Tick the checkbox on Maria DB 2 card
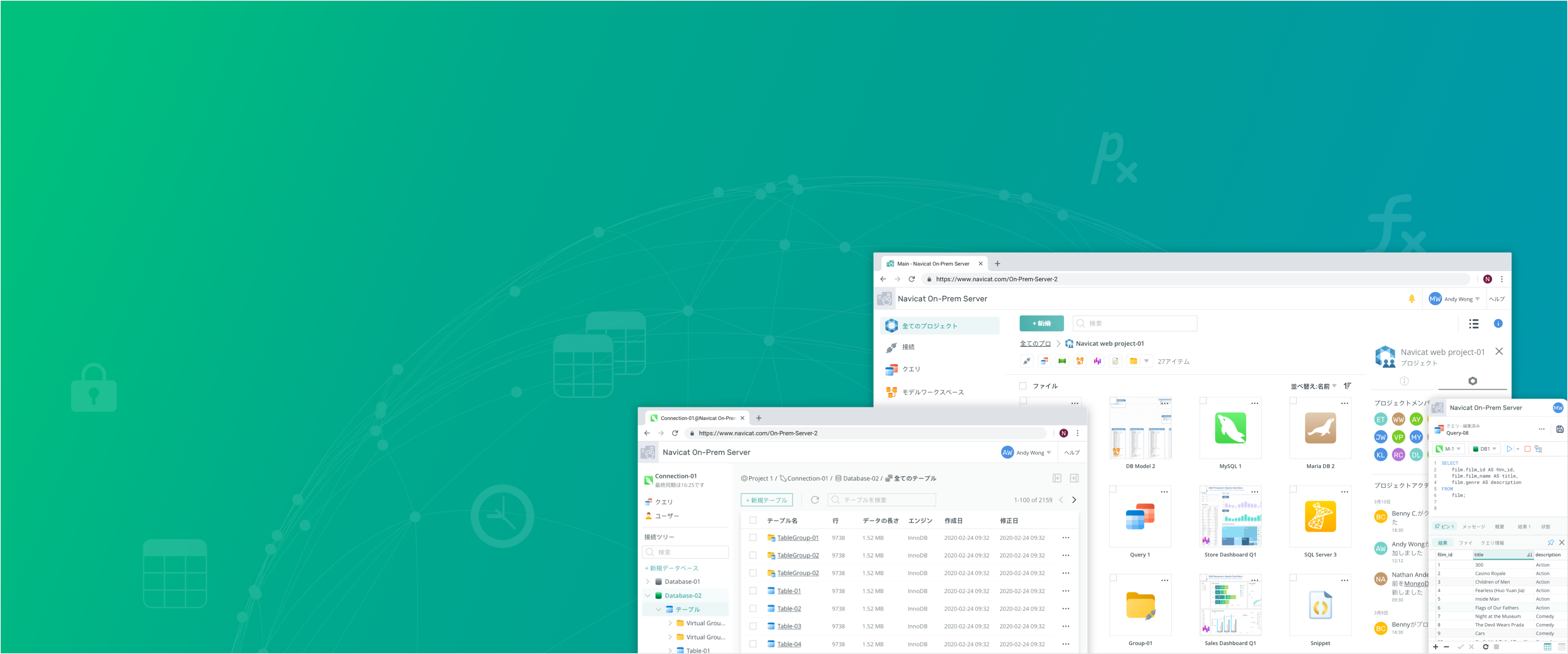 (x=1293, y=400)
